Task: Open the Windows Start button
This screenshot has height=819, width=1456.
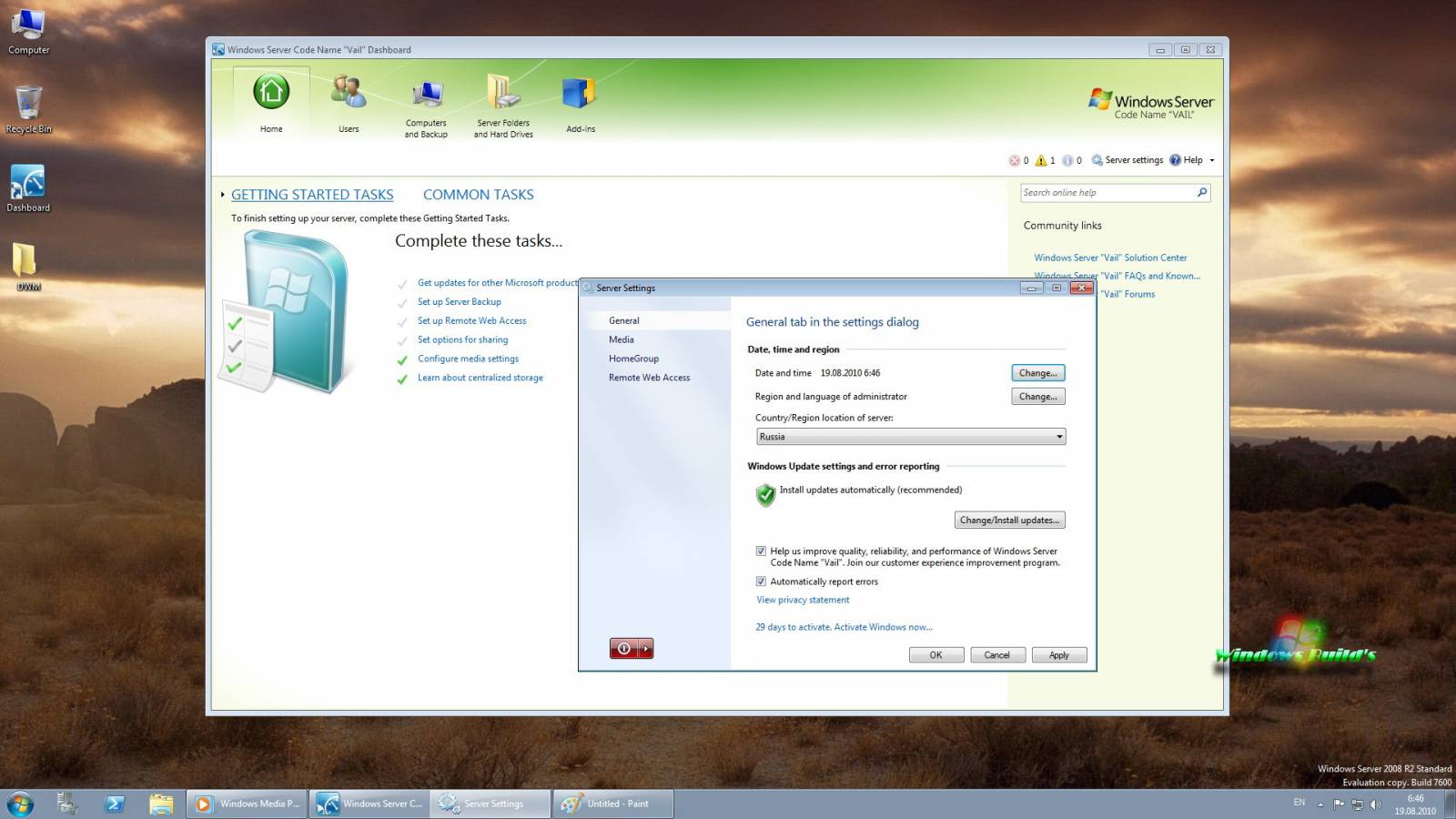Action: (x=20, y=804)
